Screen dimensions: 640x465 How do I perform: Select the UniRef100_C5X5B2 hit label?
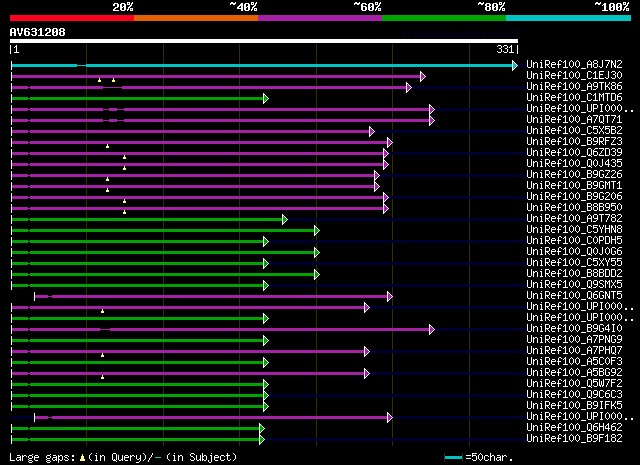tap(574, 131)
